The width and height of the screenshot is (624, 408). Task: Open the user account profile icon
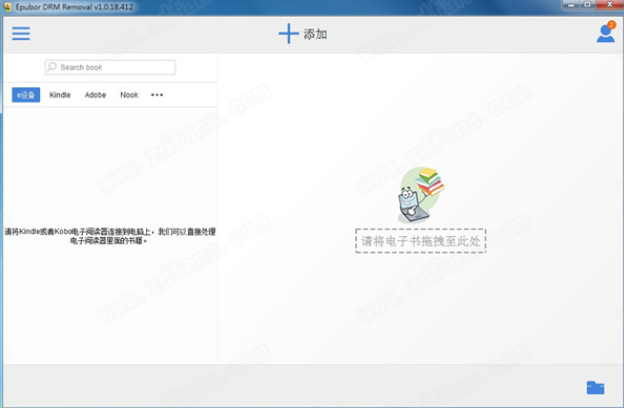click(x=605, y=34)
